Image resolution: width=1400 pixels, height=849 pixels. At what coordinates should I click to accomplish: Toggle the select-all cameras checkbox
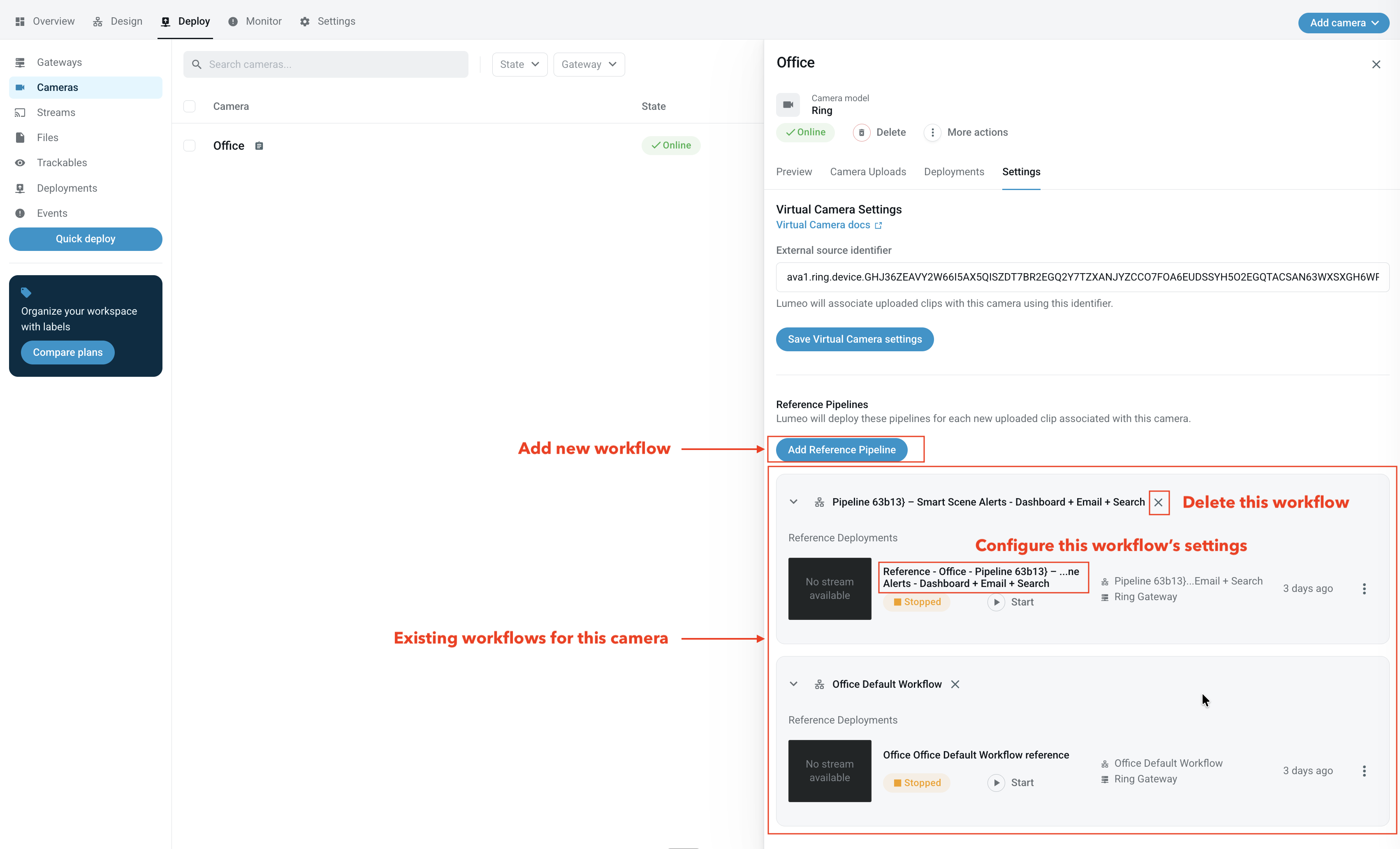pyautogui.click(x=190, y=107)
